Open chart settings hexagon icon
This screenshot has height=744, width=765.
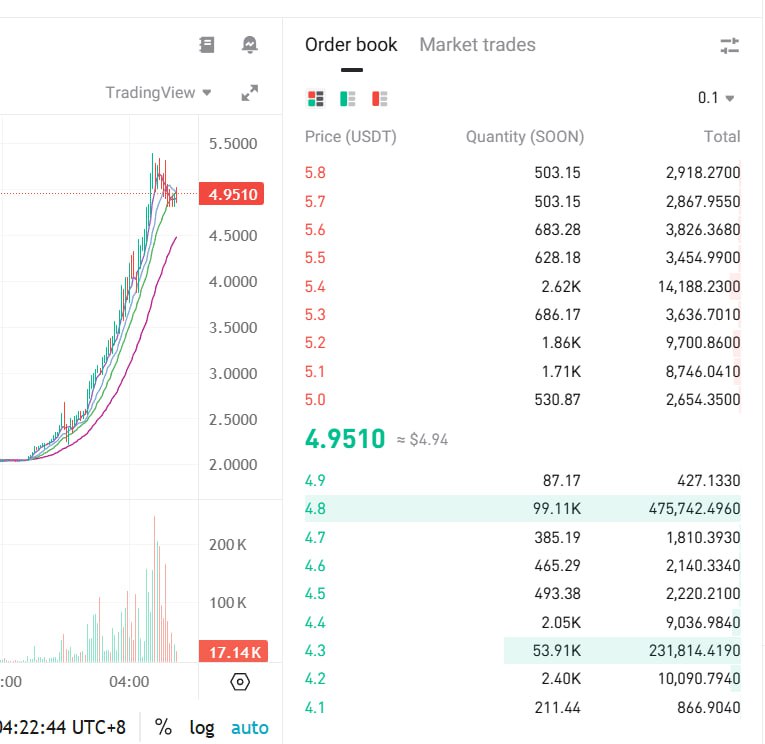click(x=240, y=682)
